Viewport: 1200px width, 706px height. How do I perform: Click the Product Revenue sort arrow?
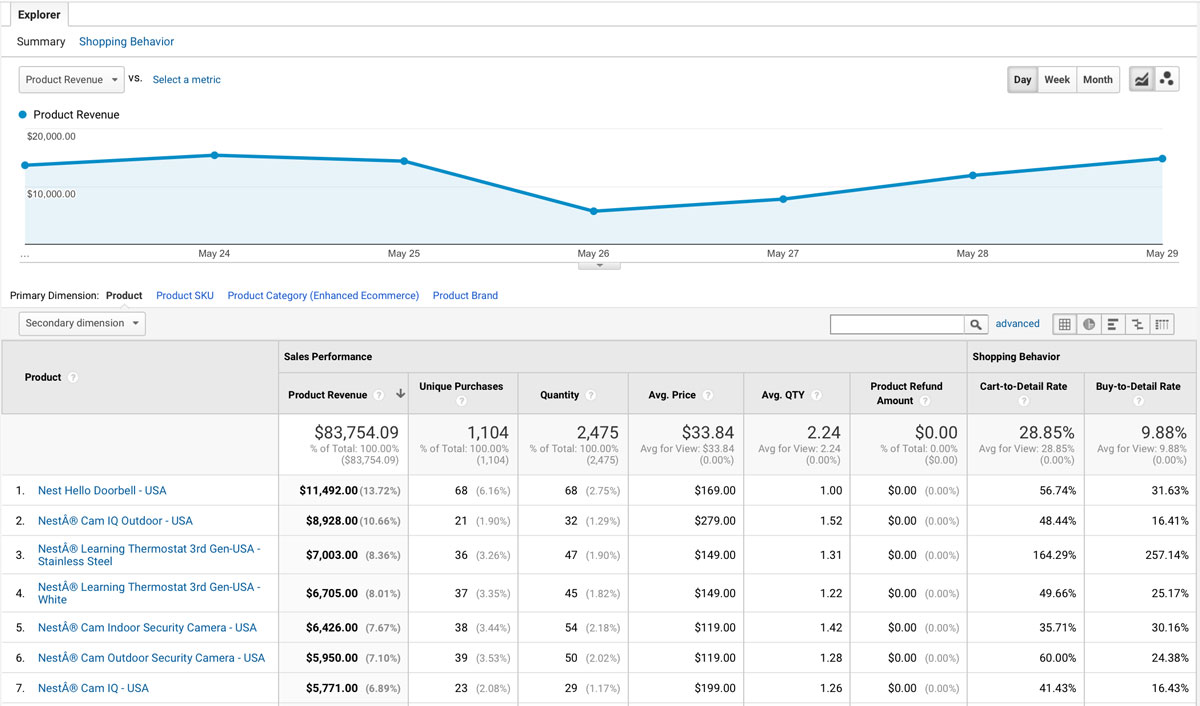click(x=400, y=393)
